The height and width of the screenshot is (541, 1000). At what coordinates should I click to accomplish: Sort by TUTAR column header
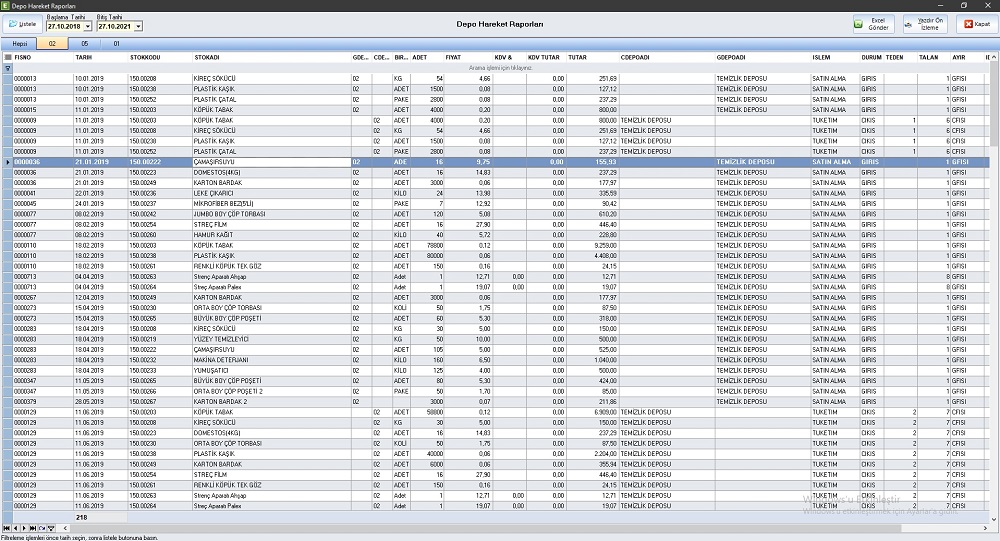(592, 57)
